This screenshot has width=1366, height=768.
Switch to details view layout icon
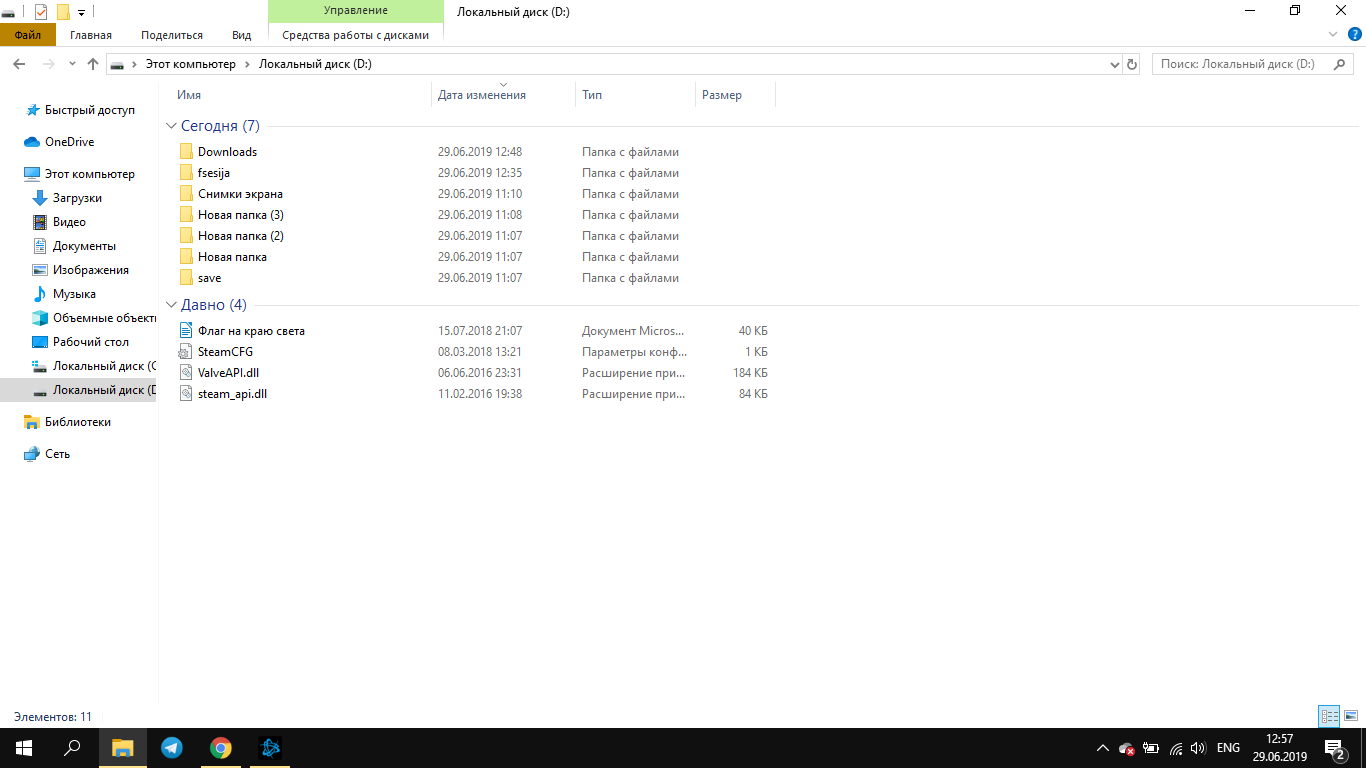[x=1329, y=716]
